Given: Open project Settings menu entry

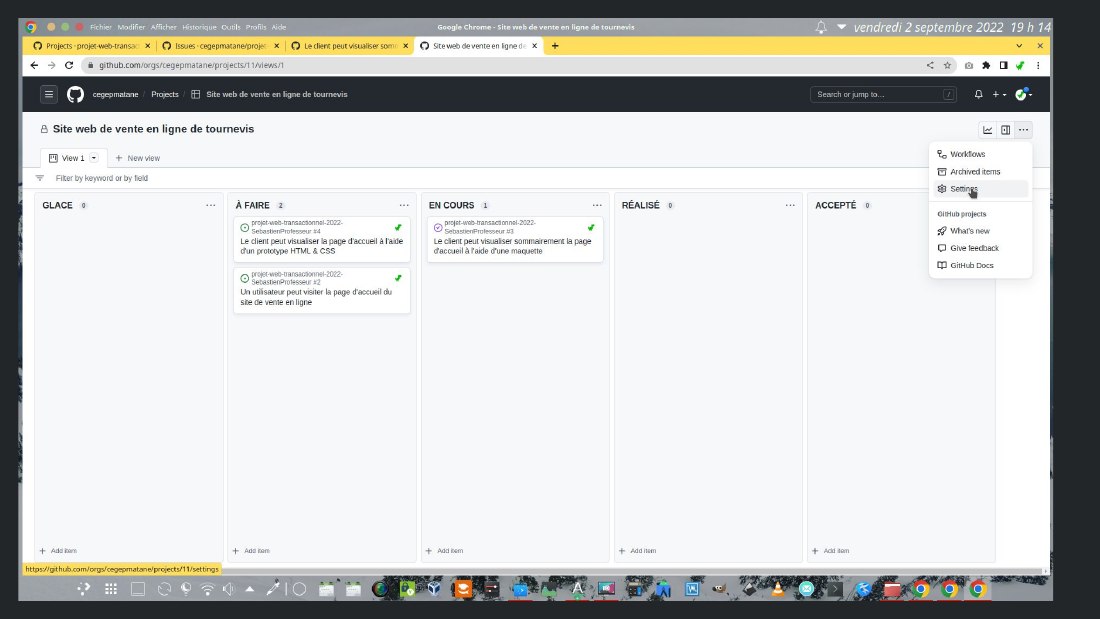Looking at the screenshot, I should coord(980,189).
